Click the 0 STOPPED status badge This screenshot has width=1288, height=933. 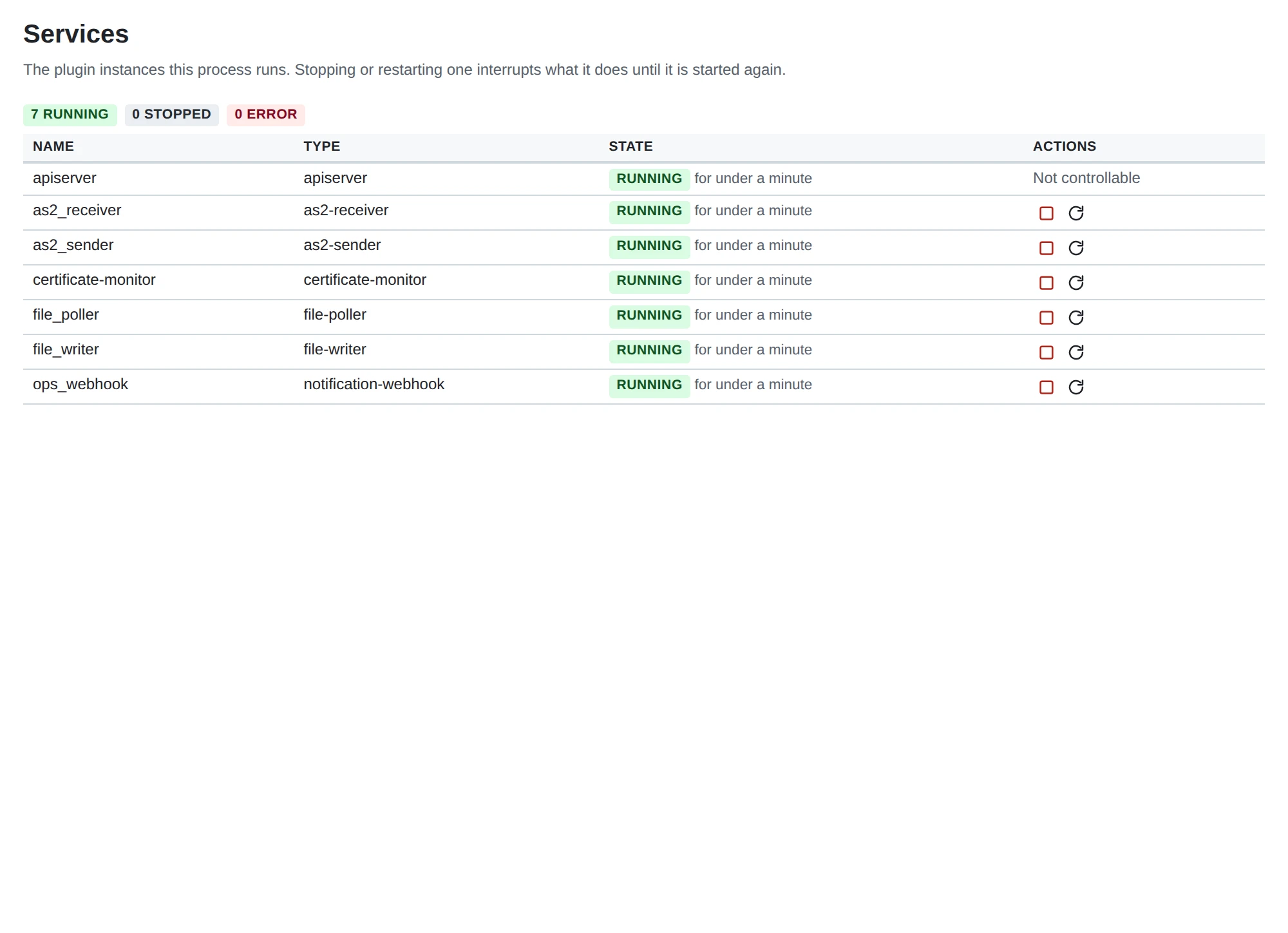(x=171, y=115)
